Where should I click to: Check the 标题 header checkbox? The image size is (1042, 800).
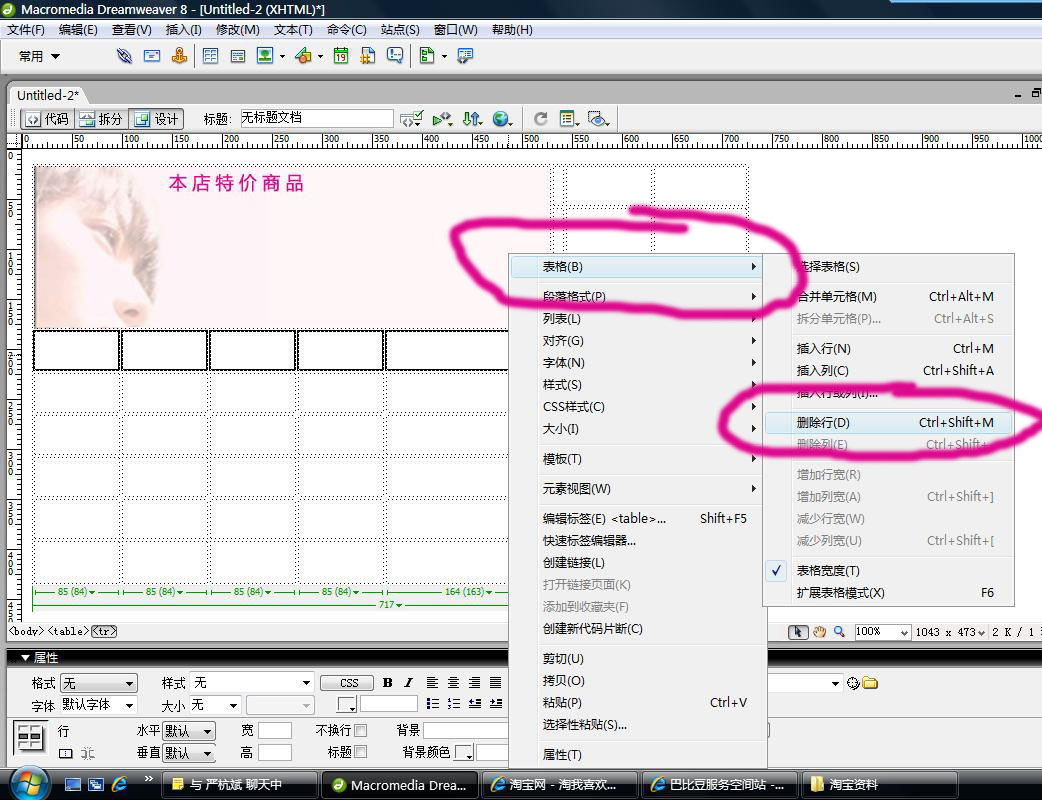(x=361, y=752)
